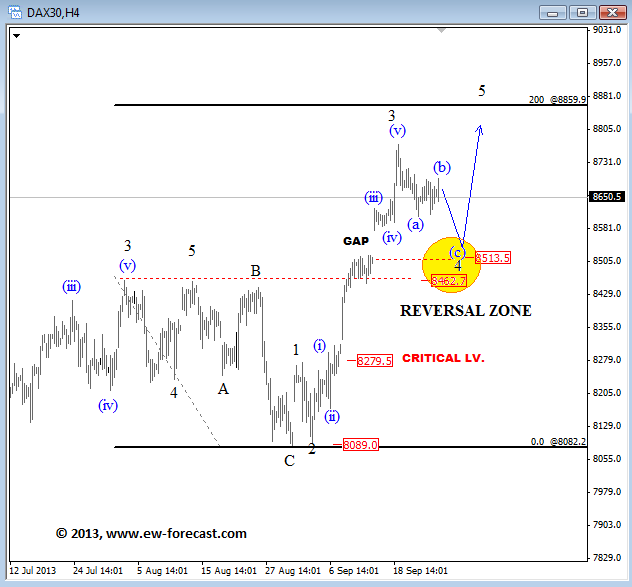Screen dimensions: 632x587
Task: Click the '27 Aug 14:01' time axis label
Action: tap(293, 570)
